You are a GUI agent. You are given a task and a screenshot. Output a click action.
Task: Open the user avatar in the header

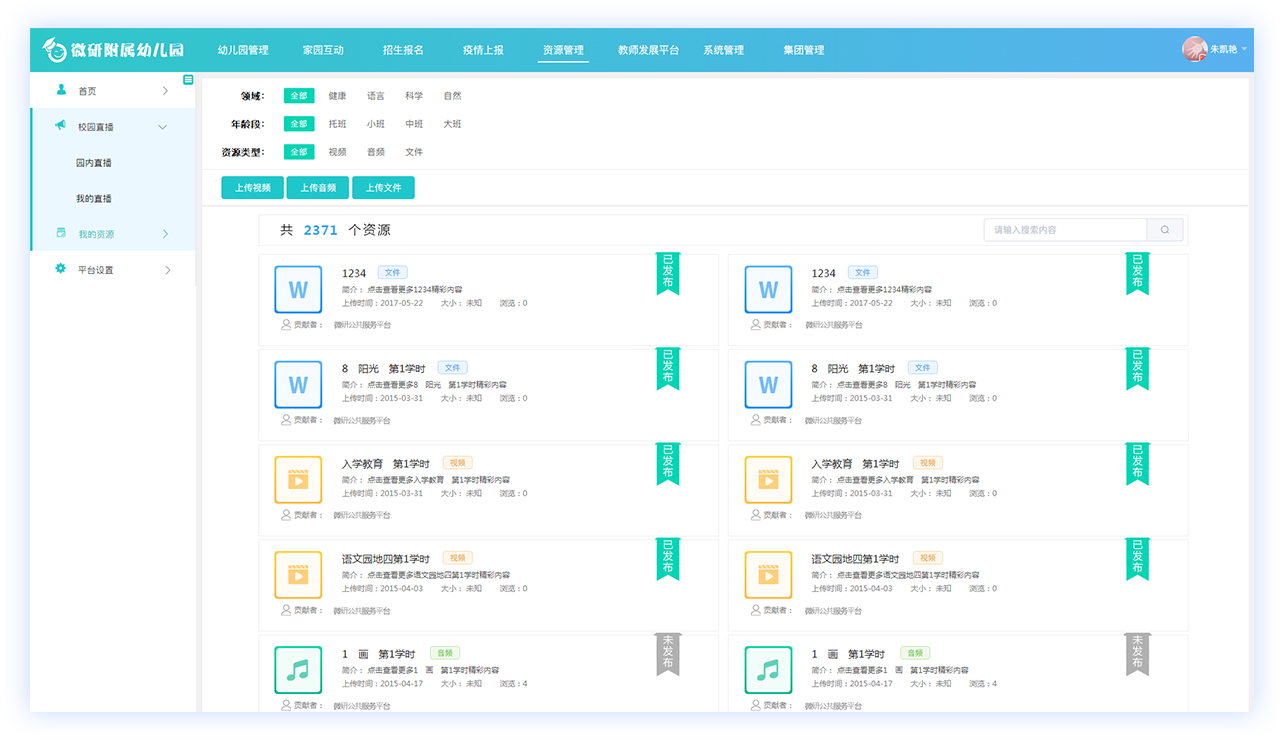coord(1194,49)
